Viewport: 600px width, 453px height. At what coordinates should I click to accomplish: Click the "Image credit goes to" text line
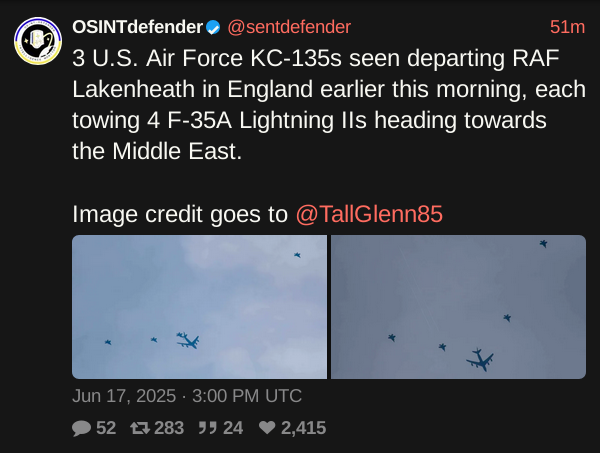(179, 214)
